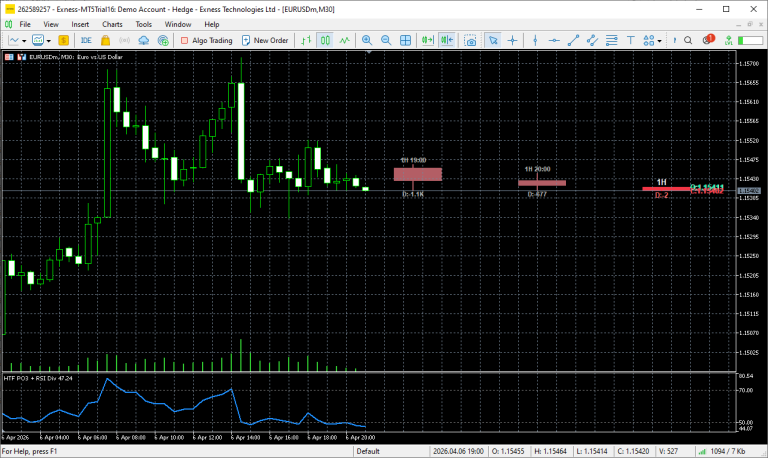
Task: Click the search magnifier icon
Action: click(x=688, y=40)
